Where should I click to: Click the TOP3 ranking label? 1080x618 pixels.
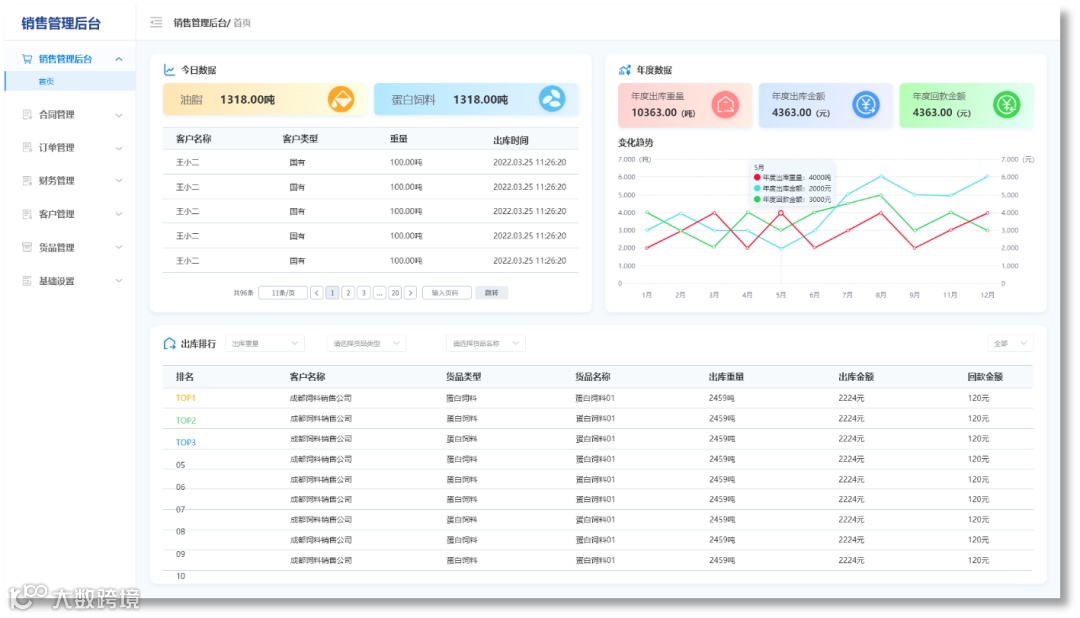[186, 442]
